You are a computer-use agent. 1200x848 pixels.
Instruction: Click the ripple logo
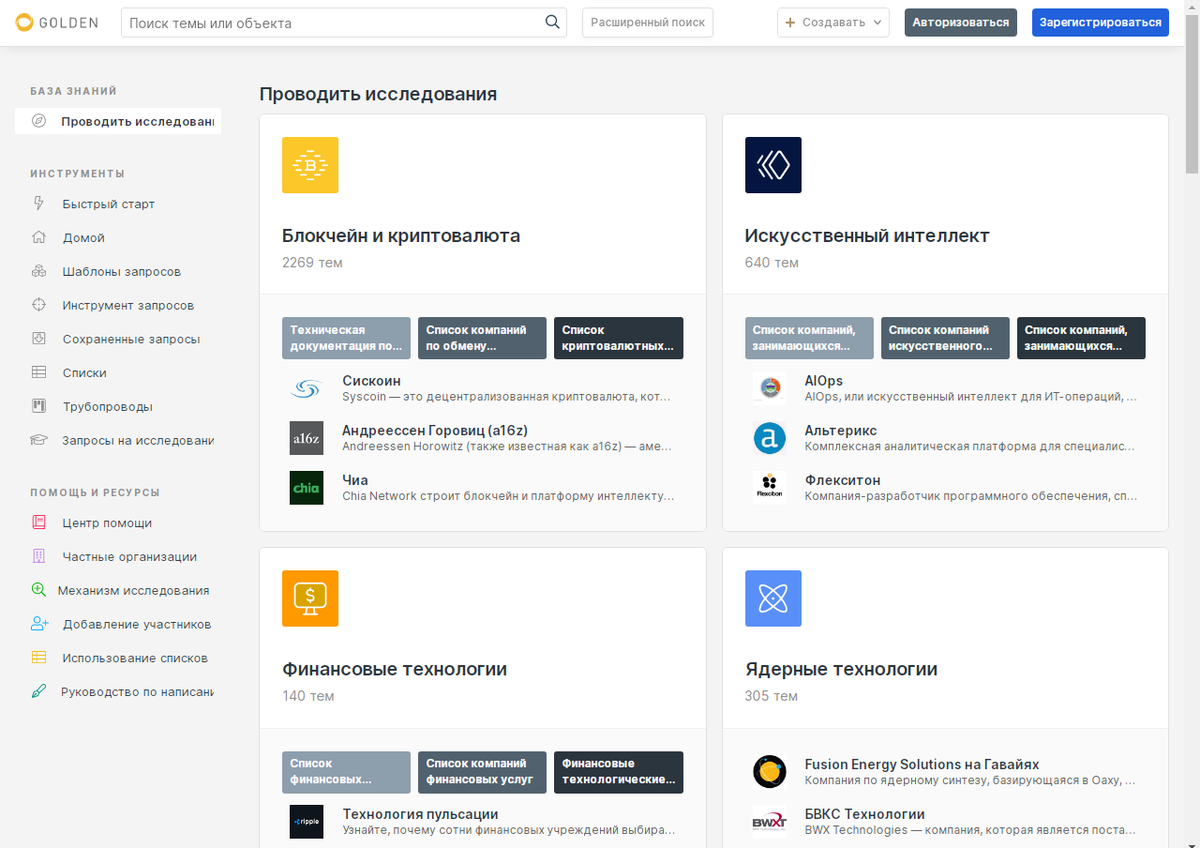(306, 821)
